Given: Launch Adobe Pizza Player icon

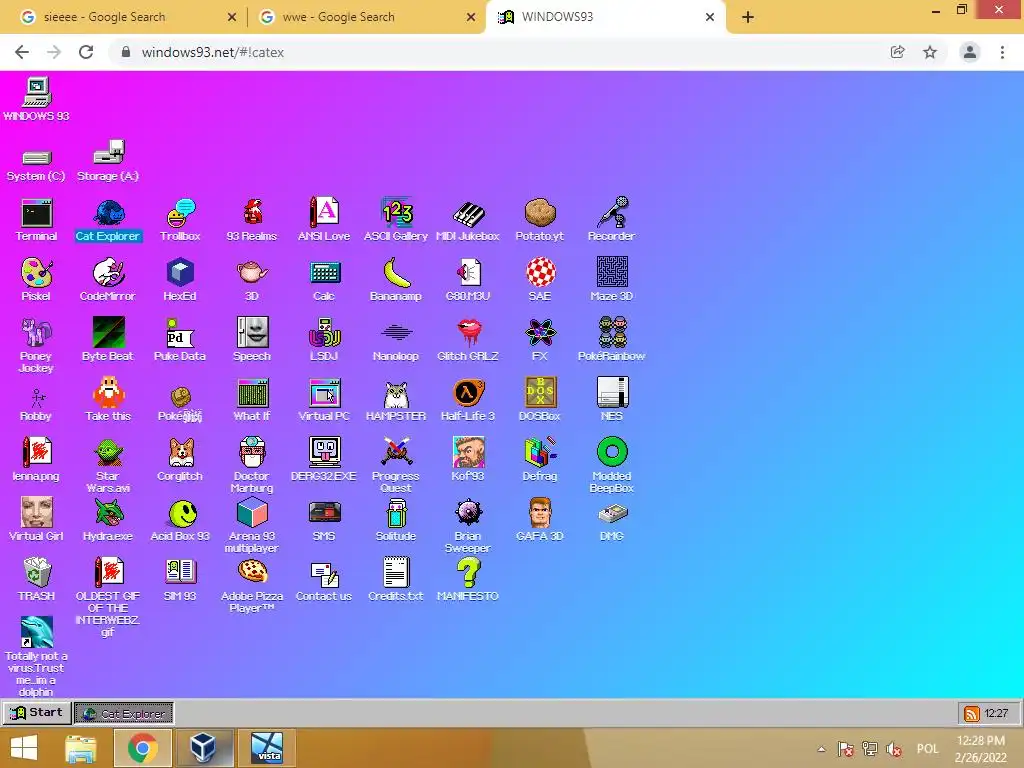Looking at the screenshot, I should [x=252, y=585].
